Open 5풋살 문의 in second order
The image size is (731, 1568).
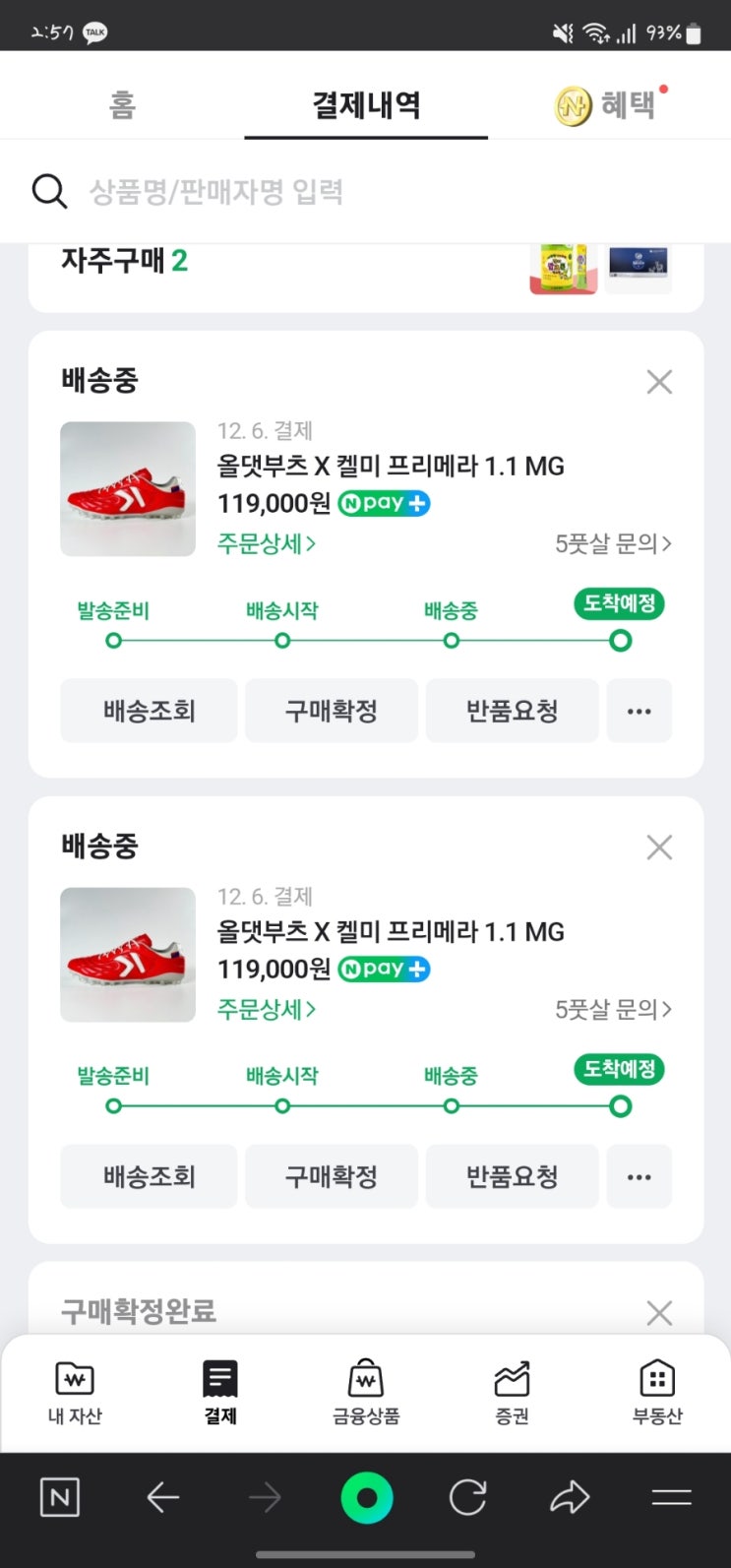coord(613,1009)
